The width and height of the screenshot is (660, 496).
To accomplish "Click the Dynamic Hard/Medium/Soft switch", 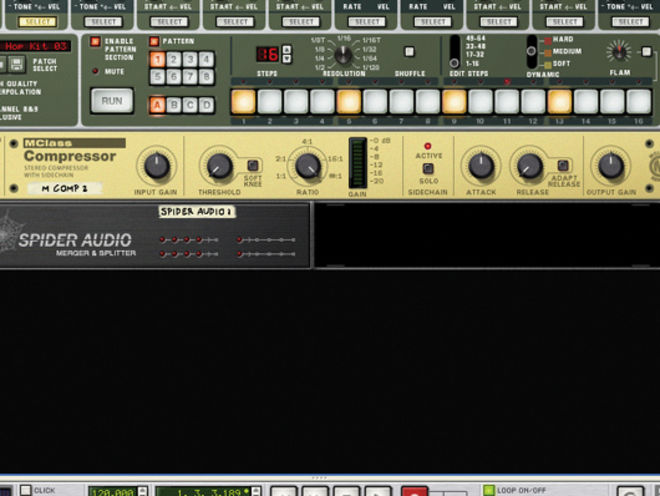I will pos(532,52).
